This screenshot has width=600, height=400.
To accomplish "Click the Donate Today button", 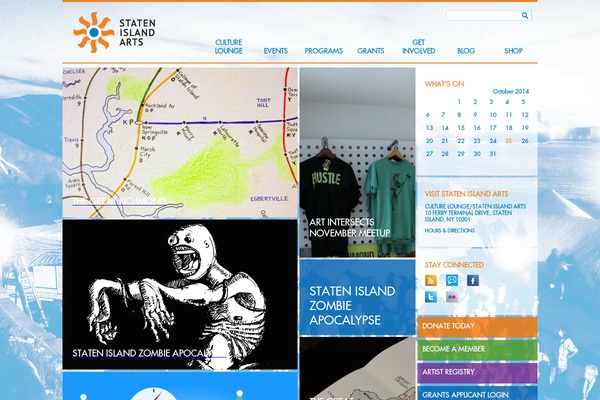I will [477, 327].
